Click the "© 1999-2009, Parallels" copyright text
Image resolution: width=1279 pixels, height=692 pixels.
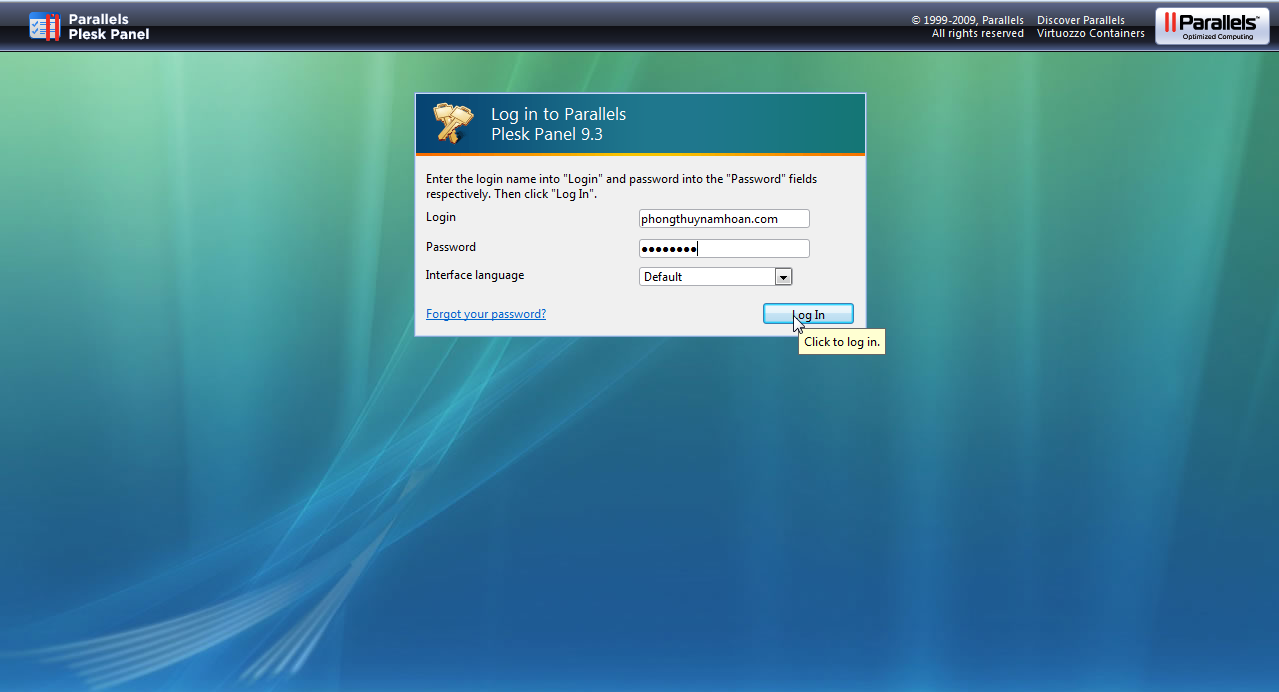click(967, 20)
